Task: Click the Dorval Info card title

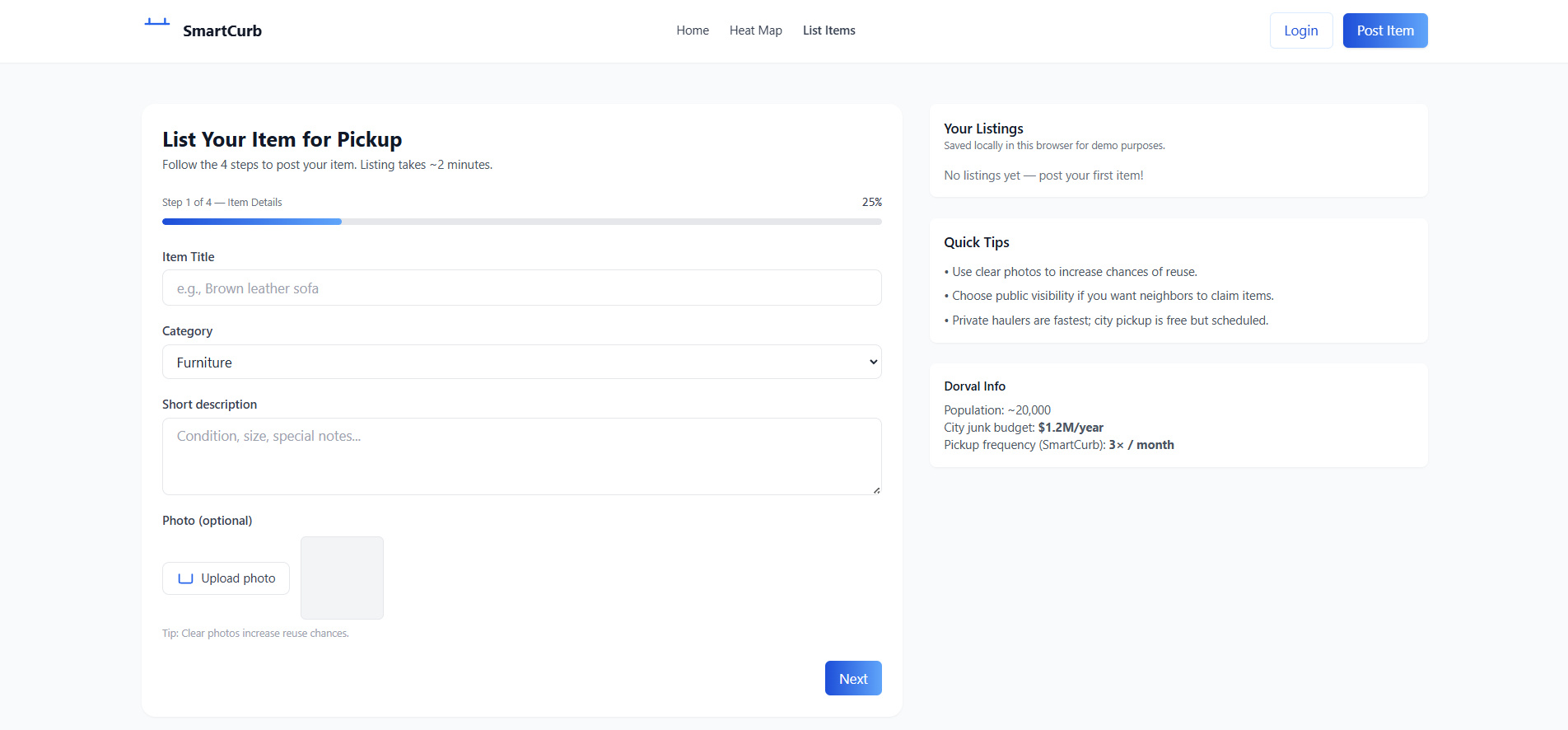Action: 974,386
